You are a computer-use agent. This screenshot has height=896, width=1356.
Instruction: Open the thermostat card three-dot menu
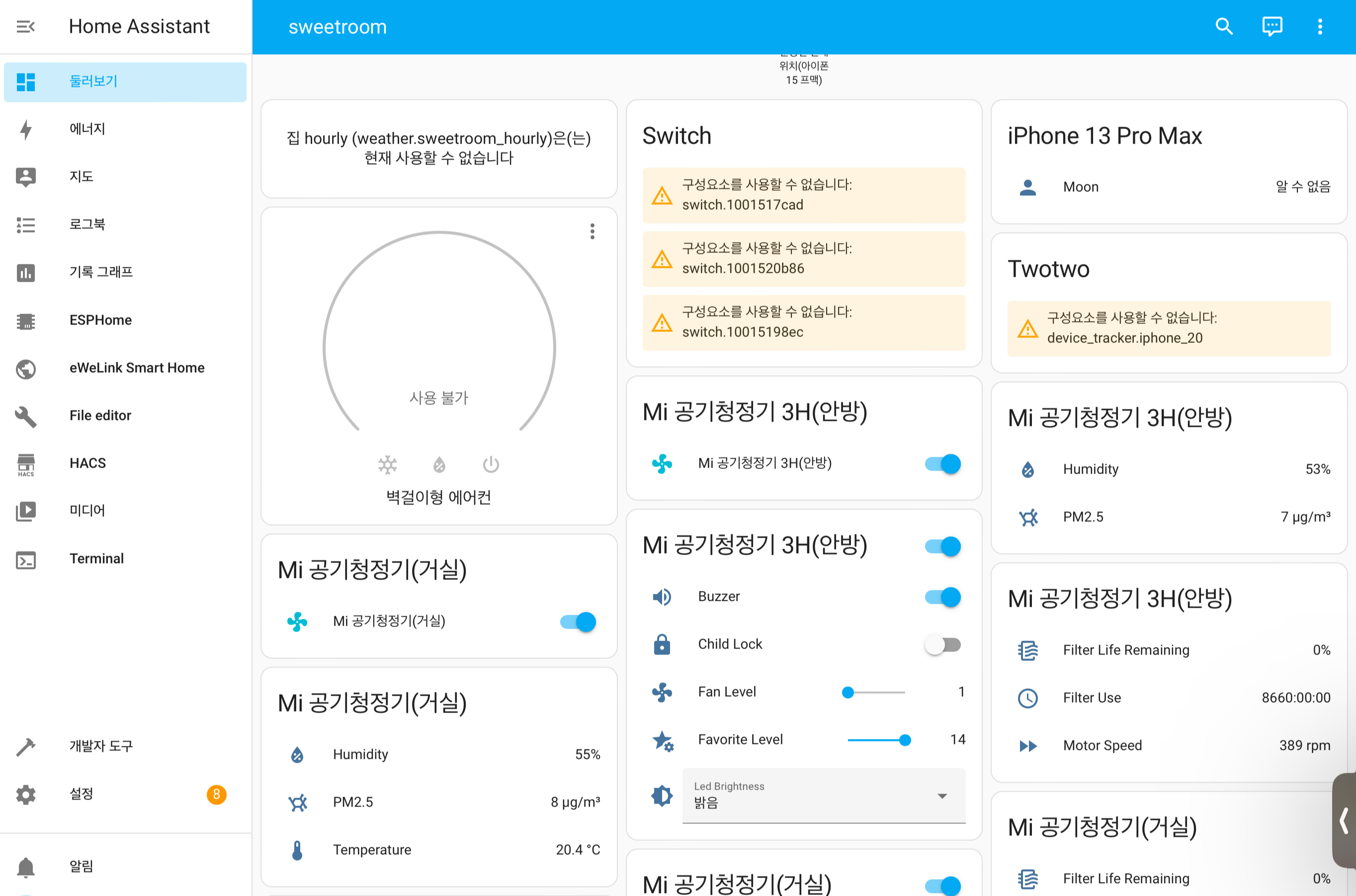pos(593,232)
